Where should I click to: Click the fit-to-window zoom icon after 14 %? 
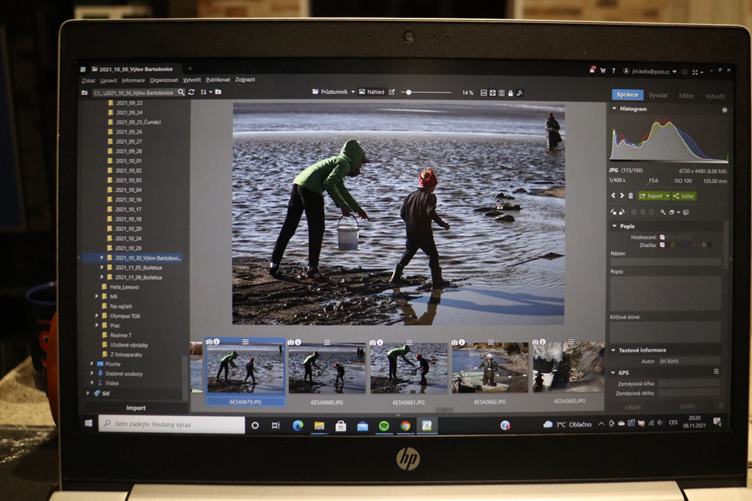coord(493,93)
